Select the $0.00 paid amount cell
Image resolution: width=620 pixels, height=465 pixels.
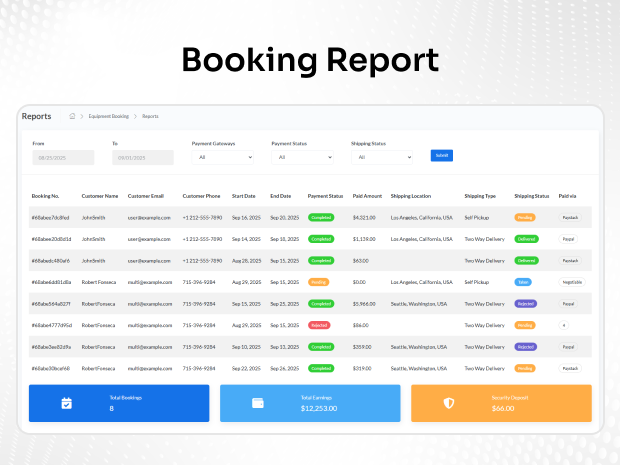(x=359, y=282)
